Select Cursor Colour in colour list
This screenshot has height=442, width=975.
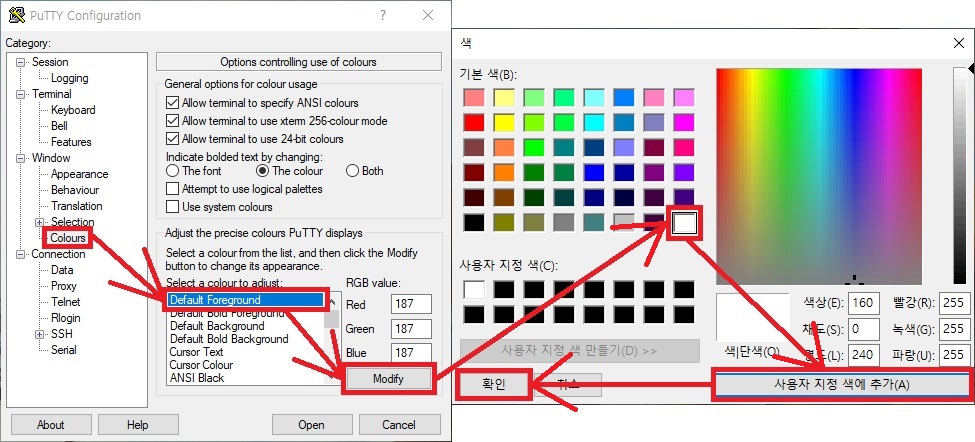click(x=201, y=365)
